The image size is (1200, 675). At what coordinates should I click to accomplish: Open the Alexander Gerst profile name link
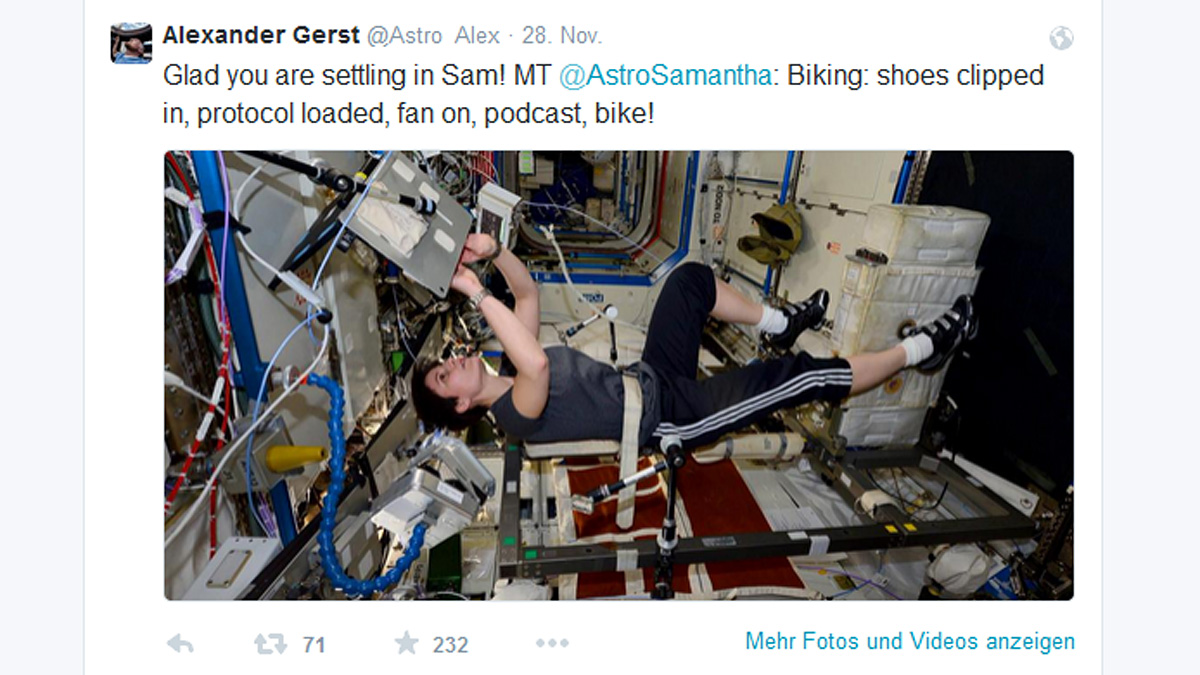tap(260, 36)
